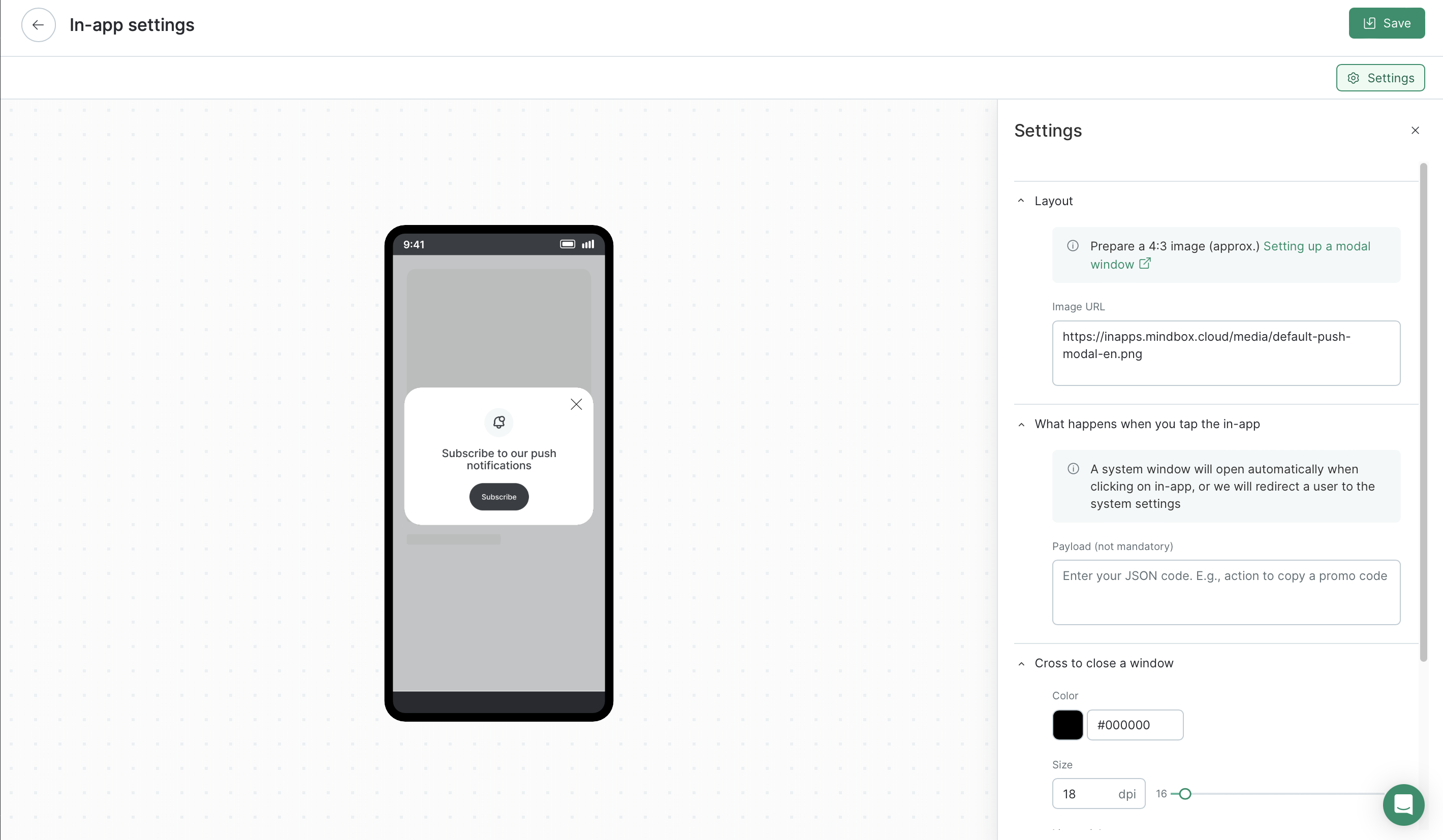The height and width of the screenshot is (840, 1443).
Task: Click the dpi unit label next to size
Action: [1127, 793]
